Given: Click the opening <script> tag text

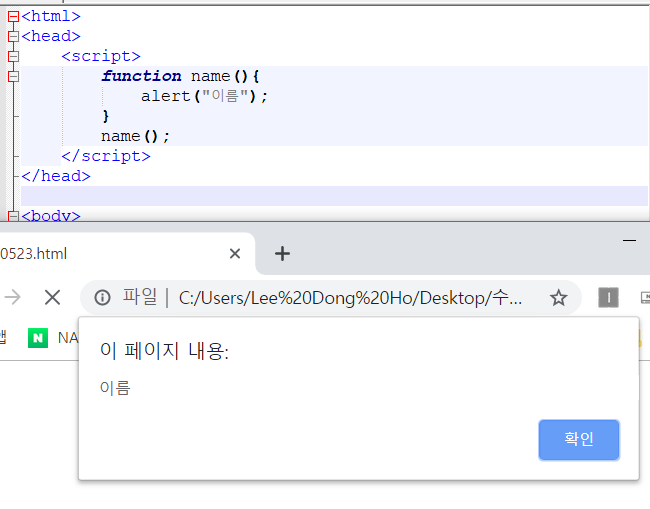Looking at the screenshot, I should (x=101, y=56).
